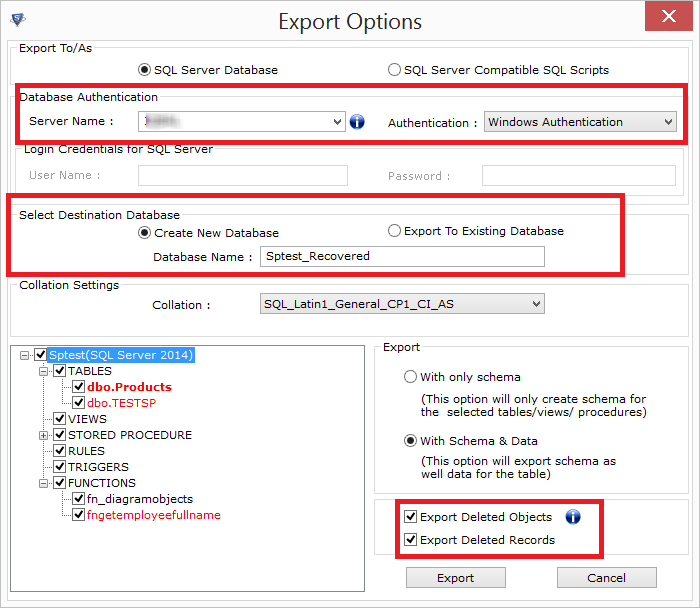Collapse the TABLES tree node
Image resolution: width=700 pixels, height=608 pixels.
pyautogui.click(x=43, y=371)
